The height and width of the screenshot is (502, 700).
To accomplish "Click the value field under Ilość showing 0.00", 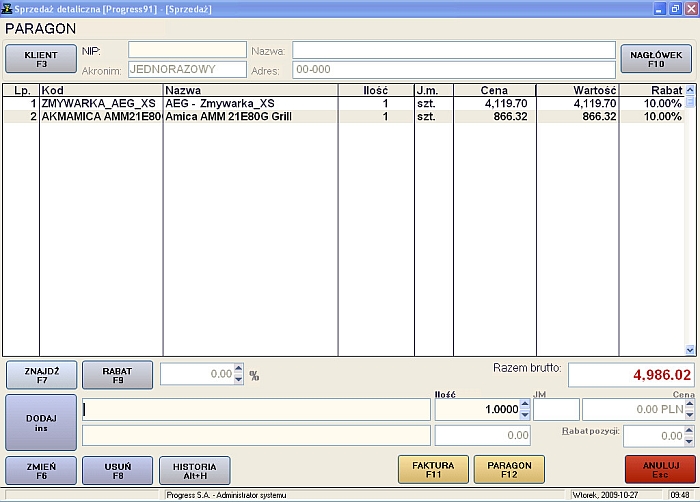I will [x=483, y=435].
